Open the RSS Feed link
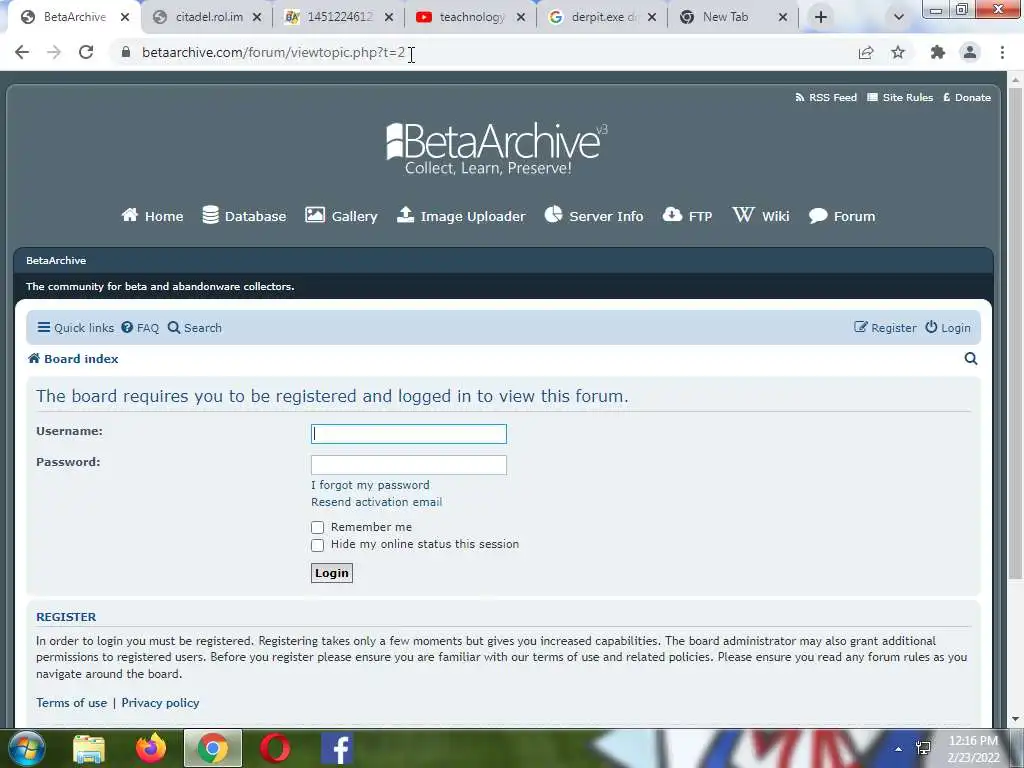 pos(825,97)
